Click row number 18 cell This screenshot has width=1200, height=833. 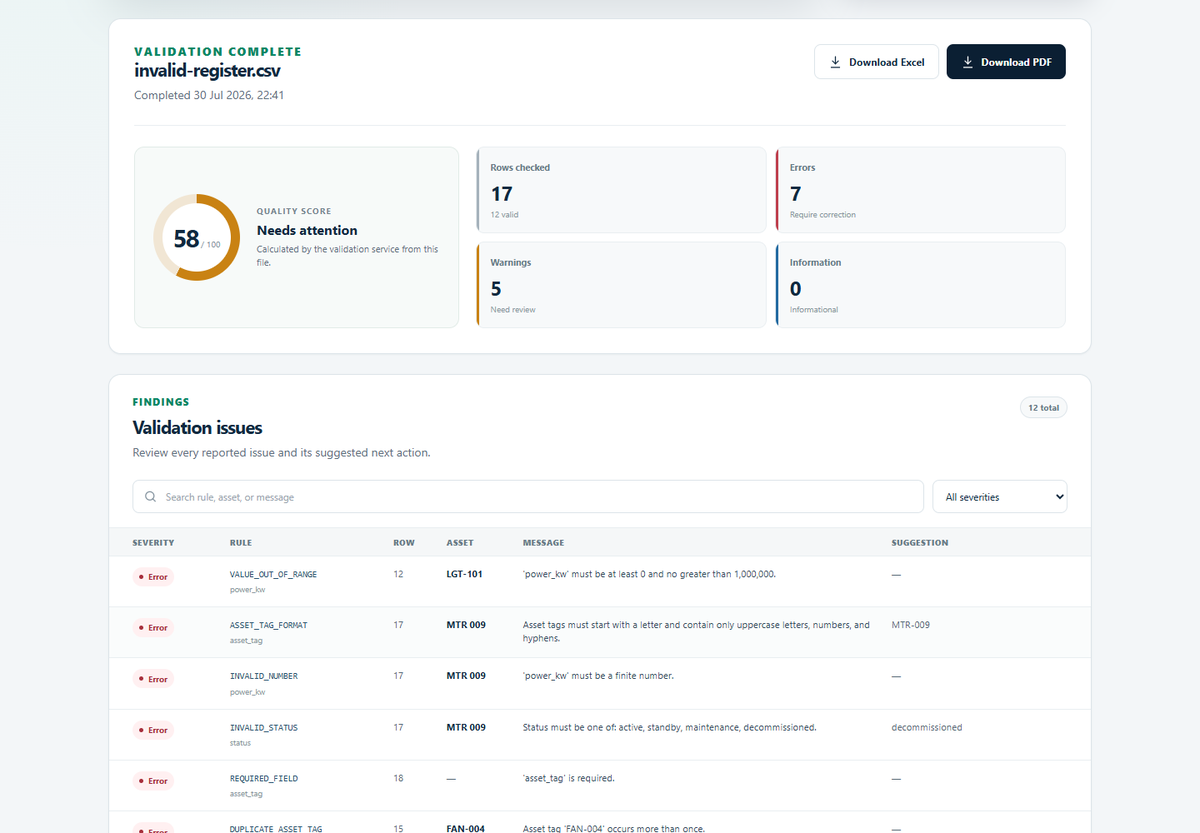398,778
